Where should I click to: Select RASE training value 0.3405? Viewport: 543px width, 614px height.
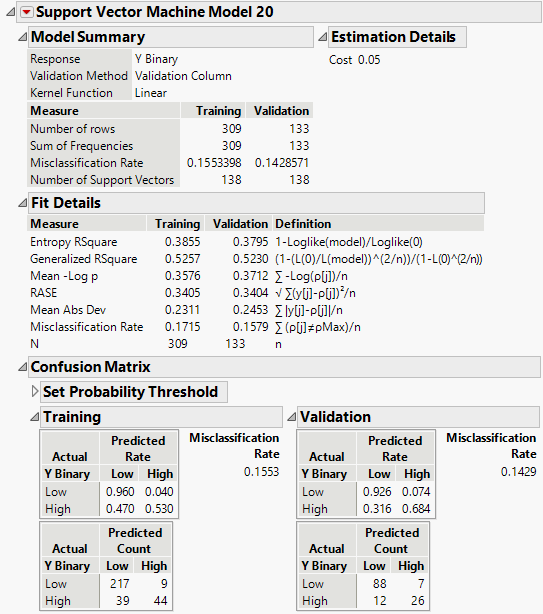182,293
